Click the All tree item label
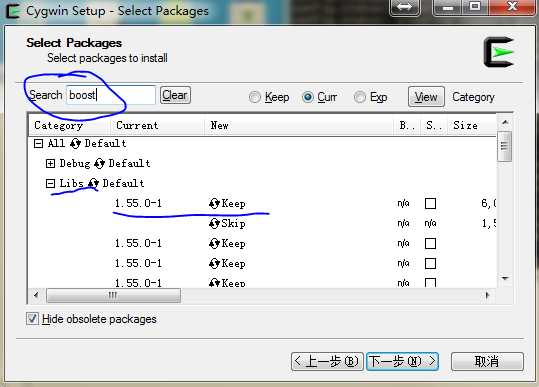The image size is (539, 387). (x=56, y=143)
